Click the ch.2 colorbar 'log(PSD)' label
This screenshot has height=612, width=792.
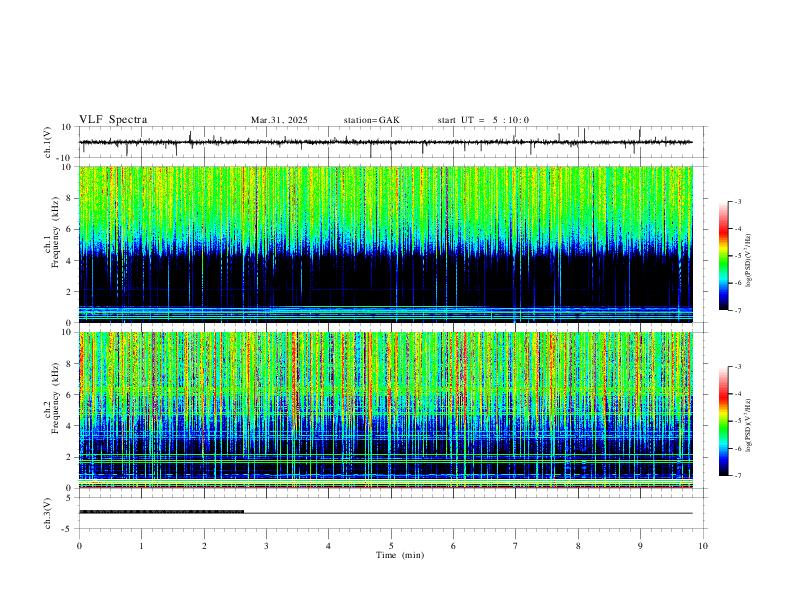pyautogui.click(x=748, y=425)
